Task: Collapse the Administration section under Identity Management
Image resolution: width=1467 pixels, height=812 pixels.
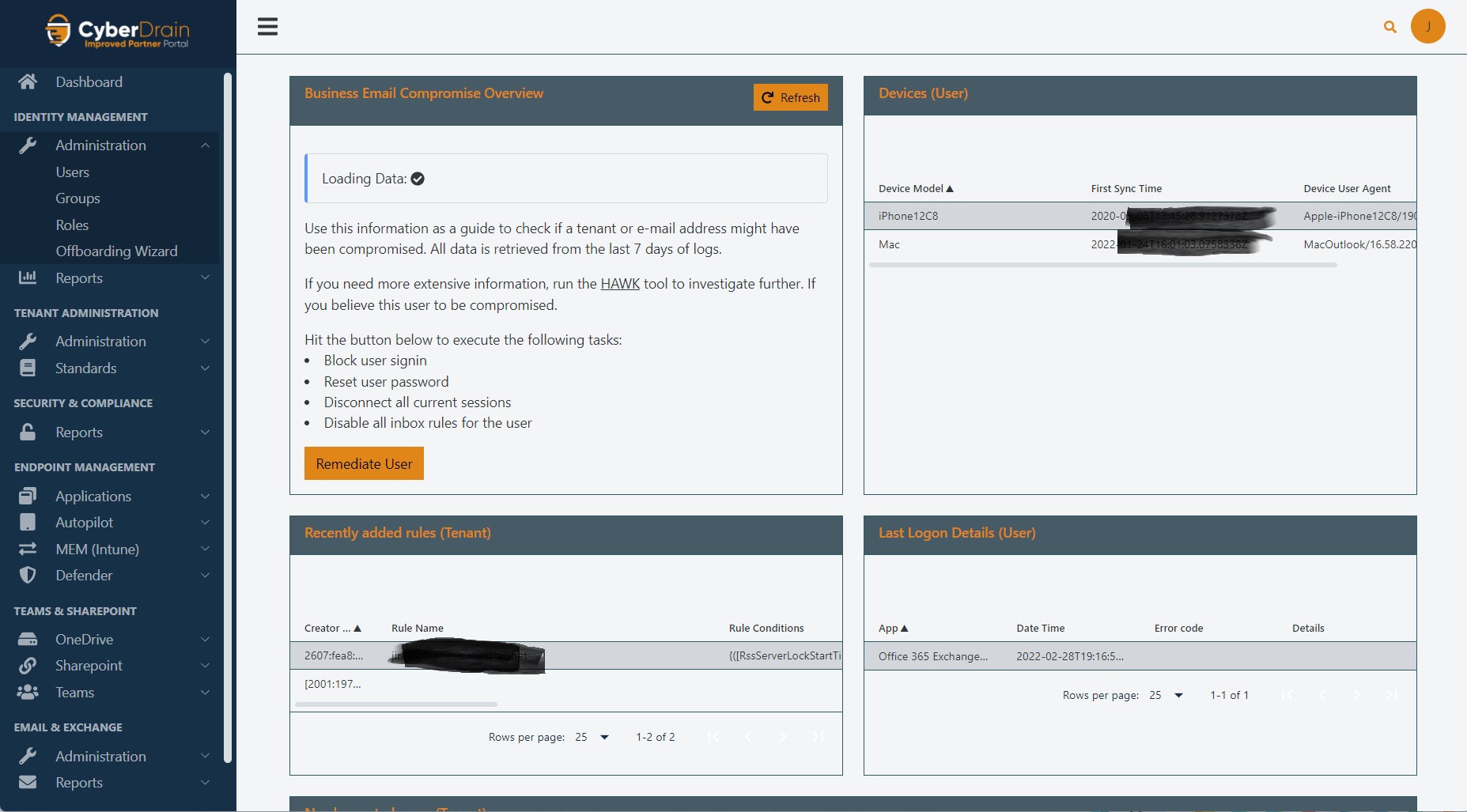Action: [205, 145]
